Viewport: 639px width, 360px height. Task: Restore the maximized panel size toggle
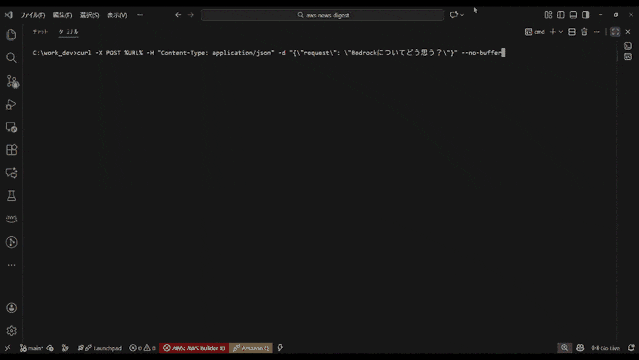[615, 32]
